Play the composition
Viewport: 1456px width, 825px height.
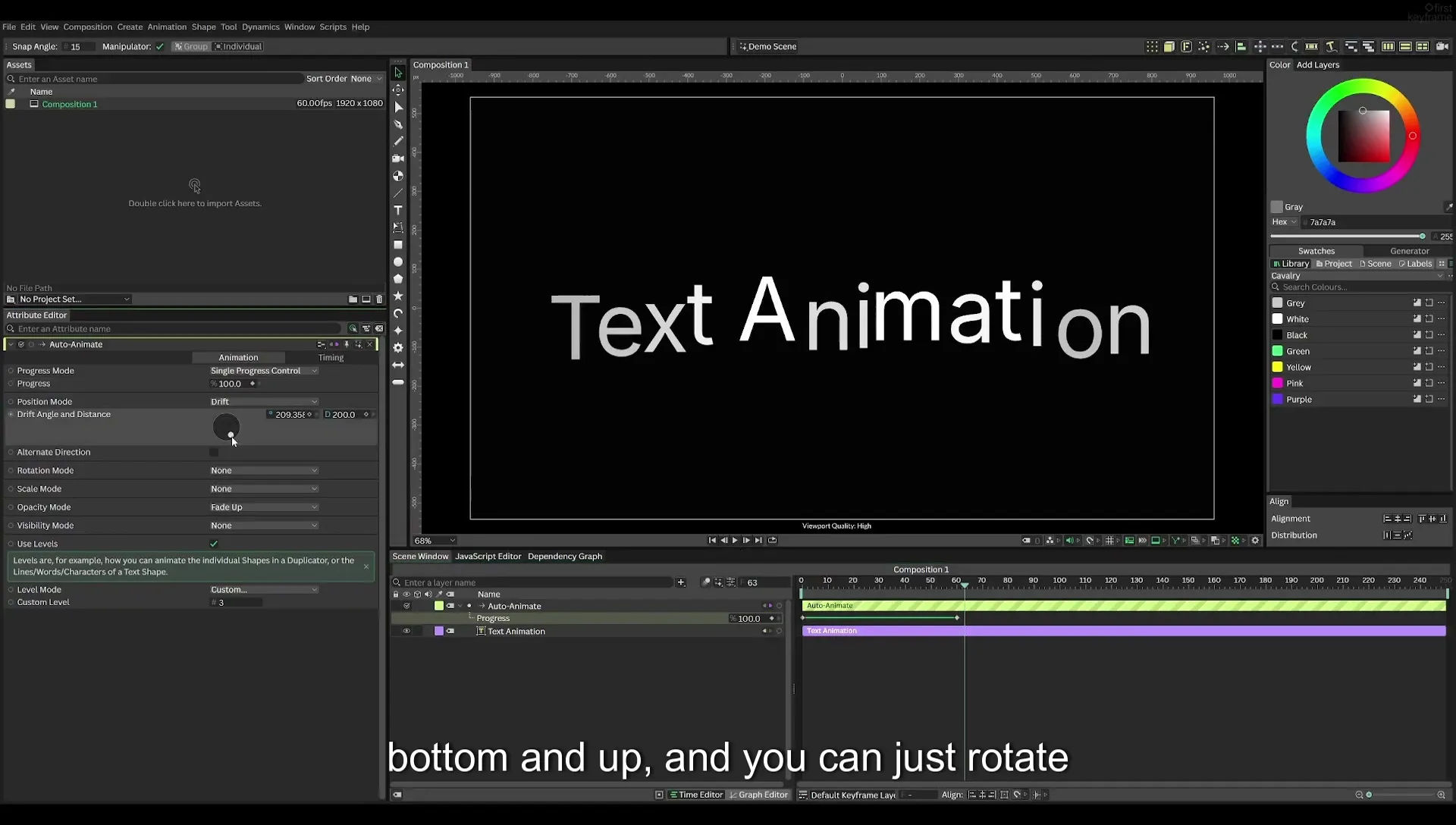click(735, 541)
